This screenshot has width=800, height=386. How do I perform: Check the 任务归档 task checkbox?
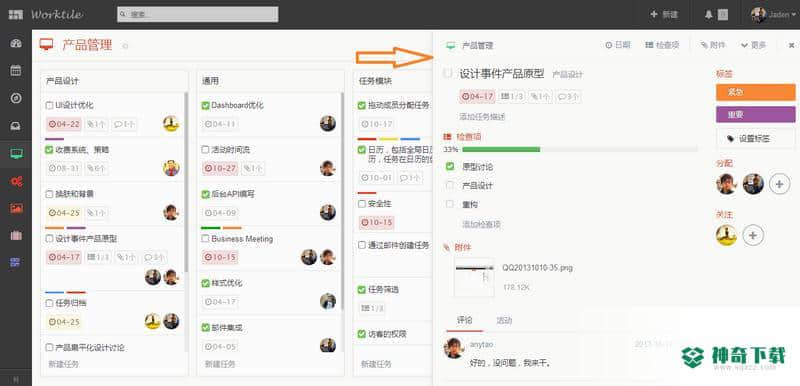49,303
